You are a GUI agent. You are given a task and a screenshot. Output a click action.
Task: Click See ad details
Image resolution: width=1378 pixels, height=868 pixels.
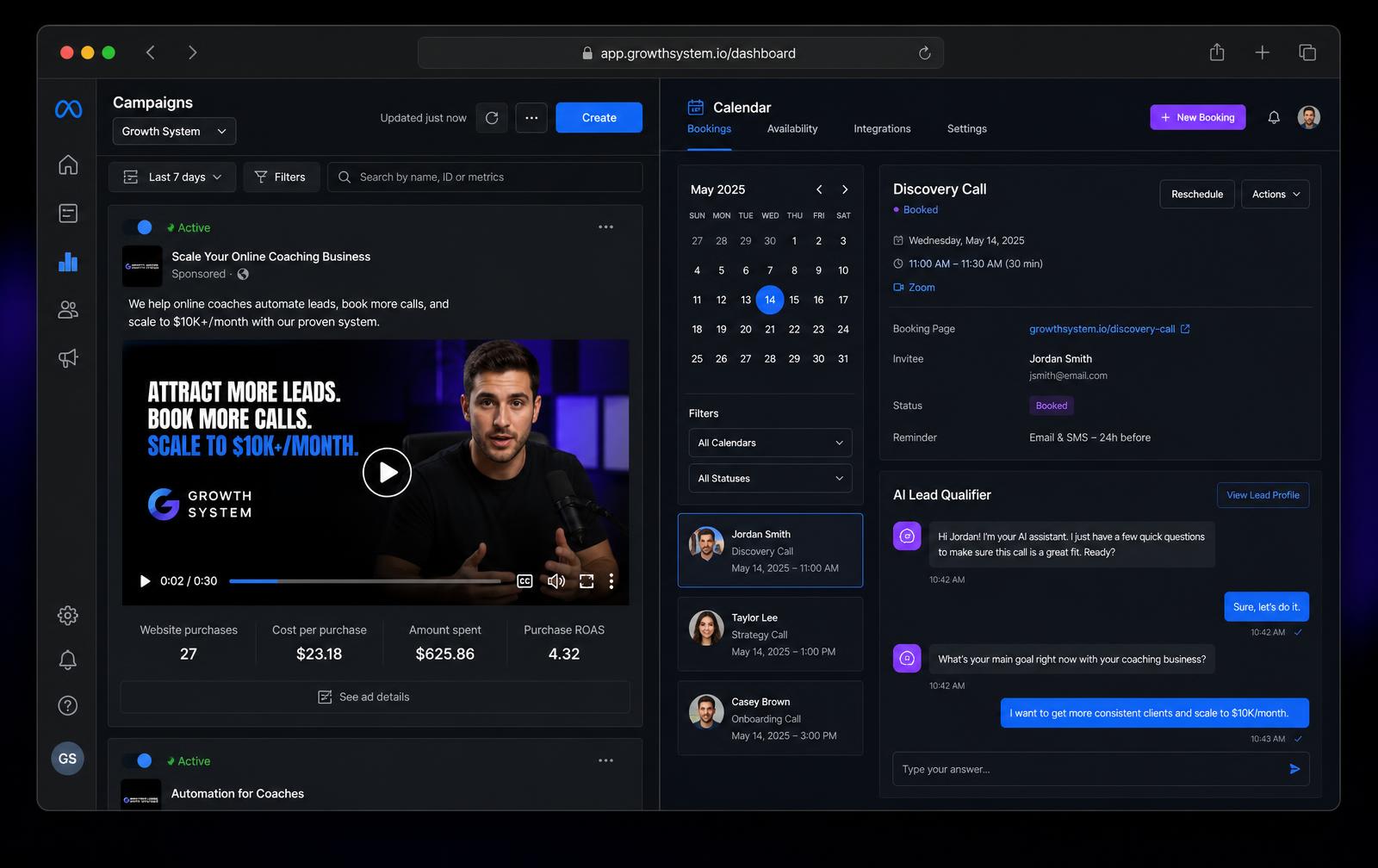click(375, 697)
